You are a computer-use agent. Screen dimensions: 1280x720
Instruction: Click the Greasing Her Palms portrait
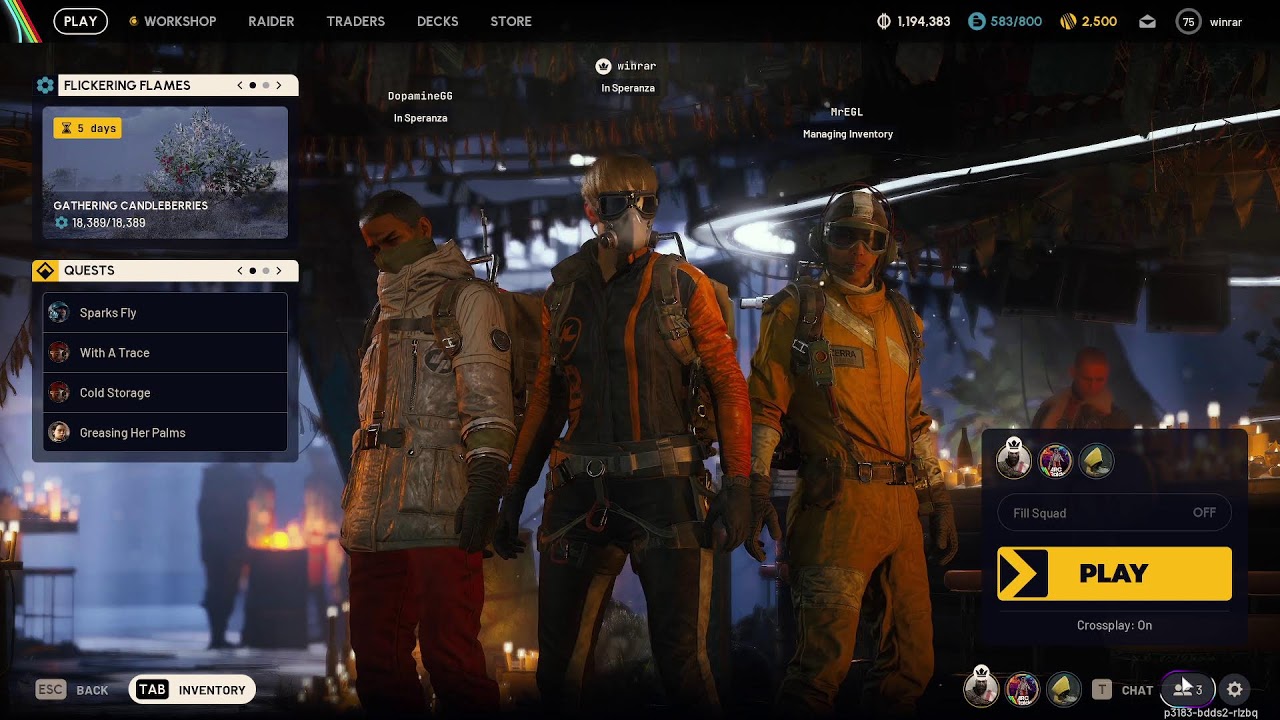tap(59, 433)
